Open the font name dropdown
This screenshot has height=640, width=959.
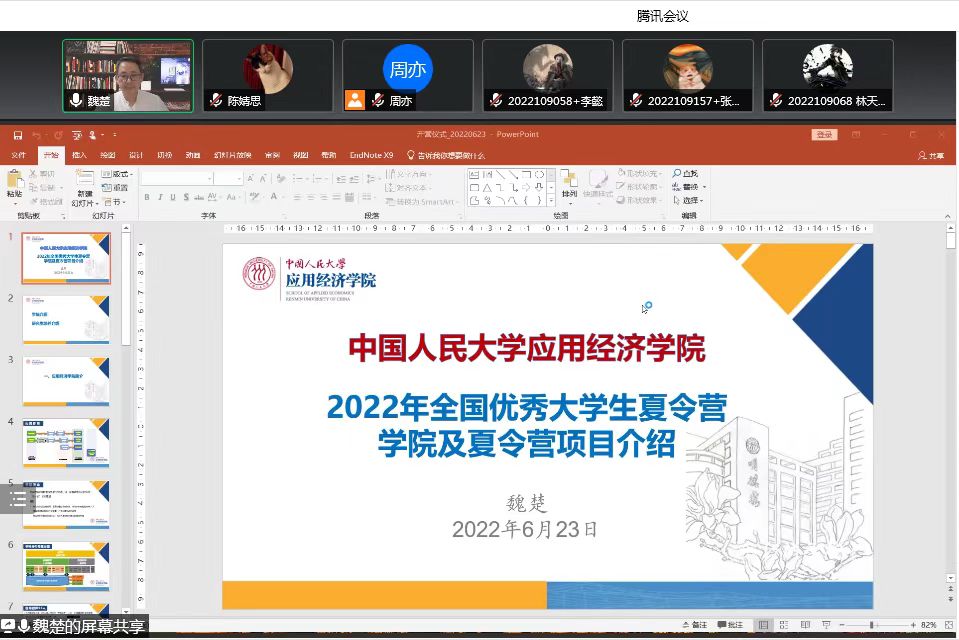[210, 178]
